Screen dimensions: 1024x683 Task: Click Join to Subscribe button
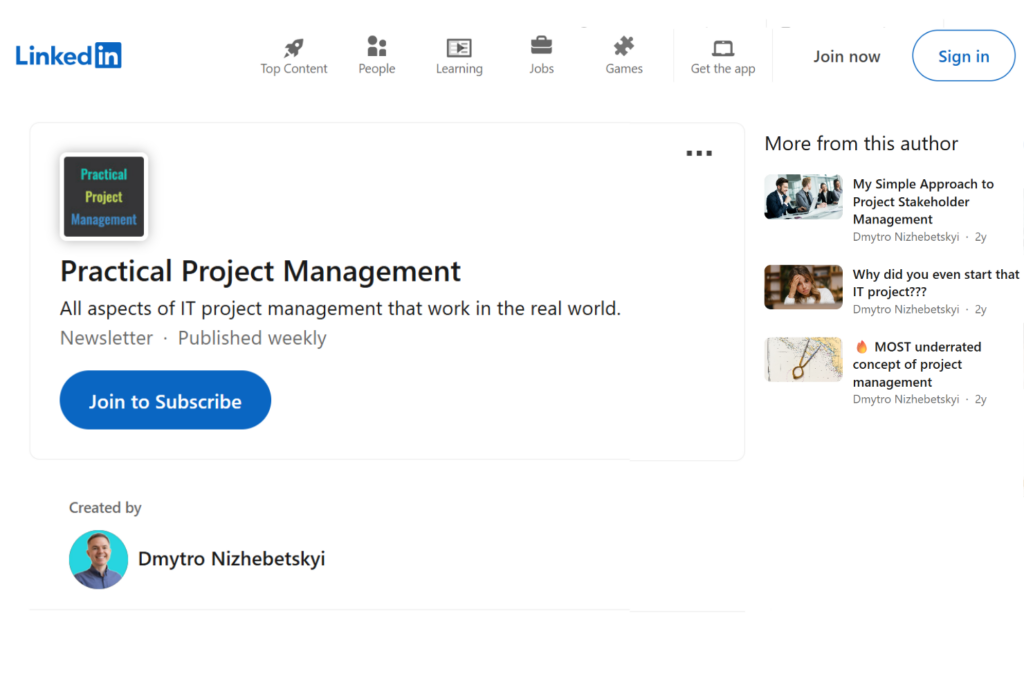click(x=165, y=400)
